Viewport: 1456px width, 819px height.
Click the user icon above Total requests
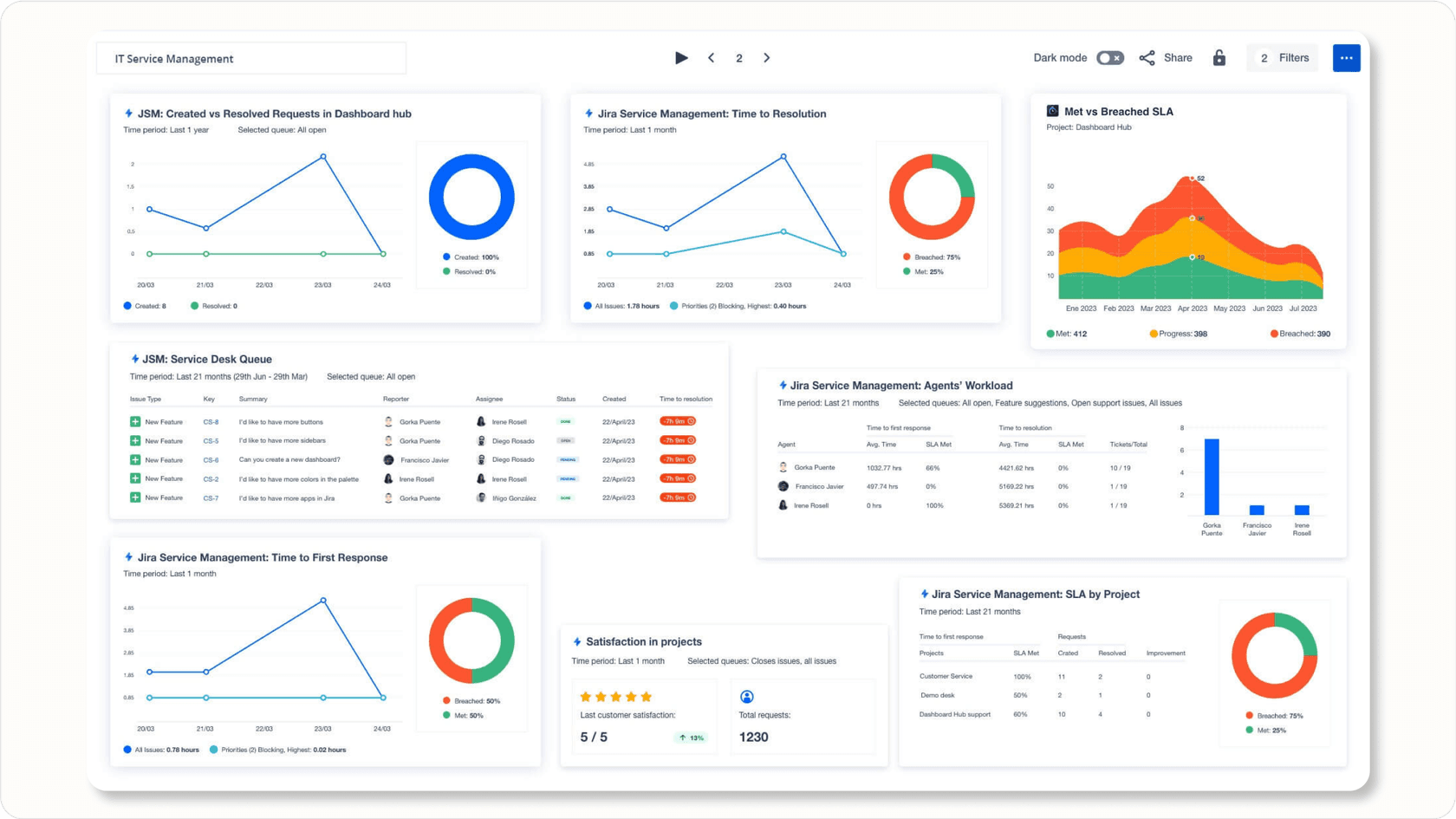click(x=747, y=697)
